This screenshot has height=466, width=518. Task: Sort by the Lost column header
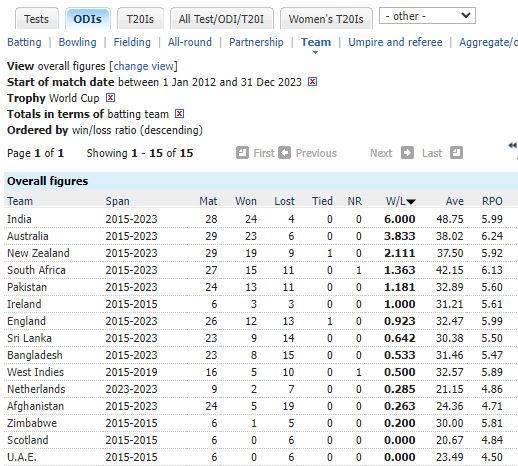284,201
